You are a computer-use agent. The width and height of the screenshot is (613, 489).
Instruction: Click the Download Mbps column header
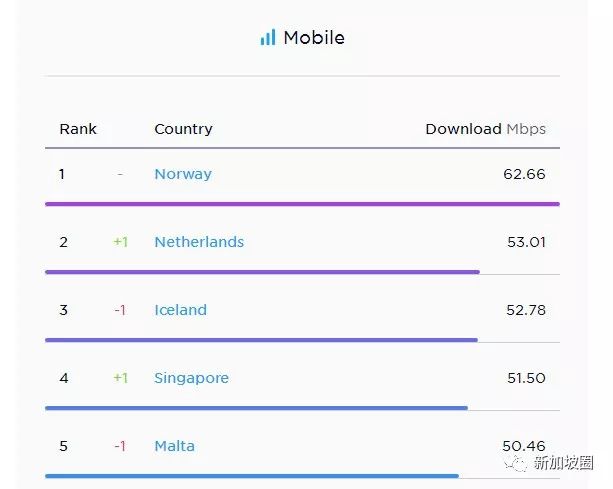pos(485,129)
